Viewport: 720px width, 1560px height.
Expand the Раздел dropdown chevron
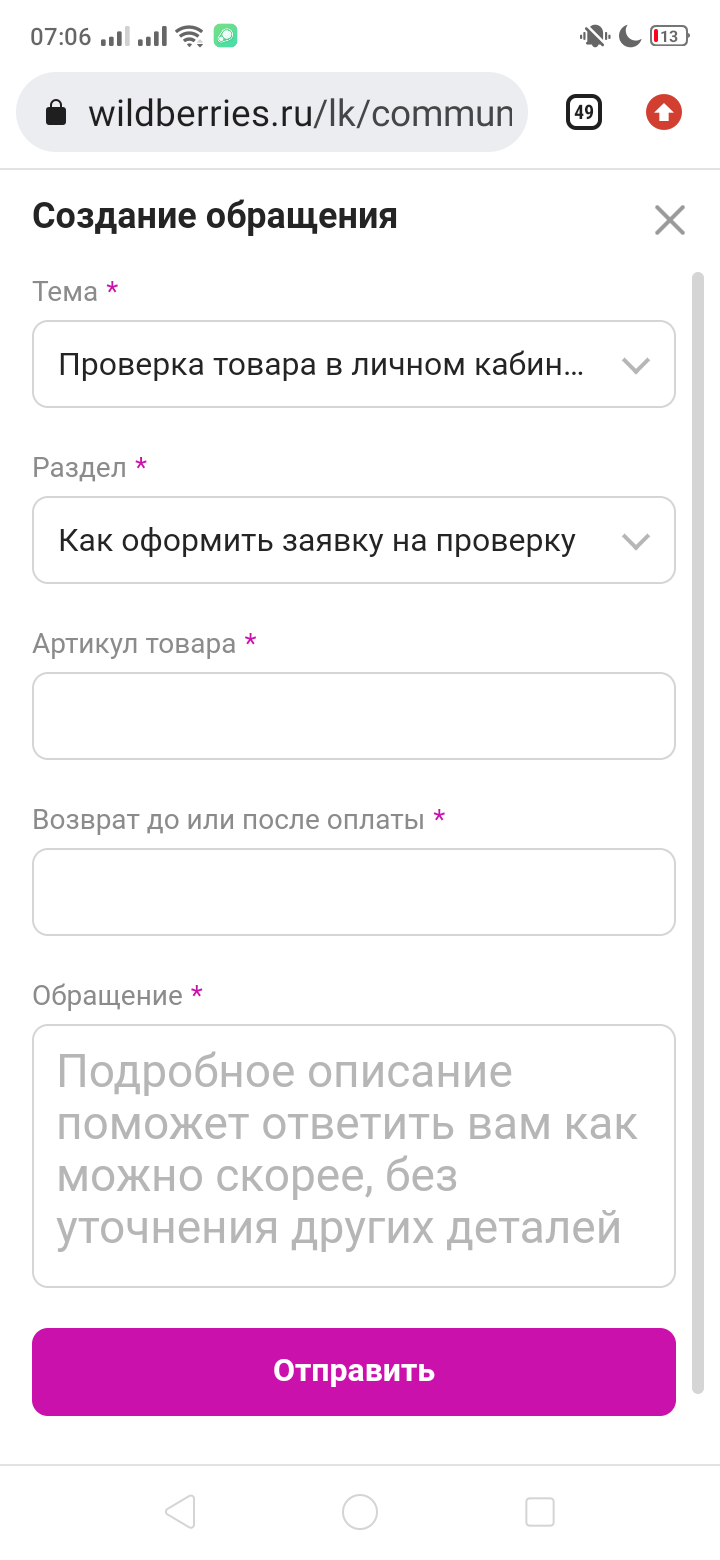click(636, 541)
